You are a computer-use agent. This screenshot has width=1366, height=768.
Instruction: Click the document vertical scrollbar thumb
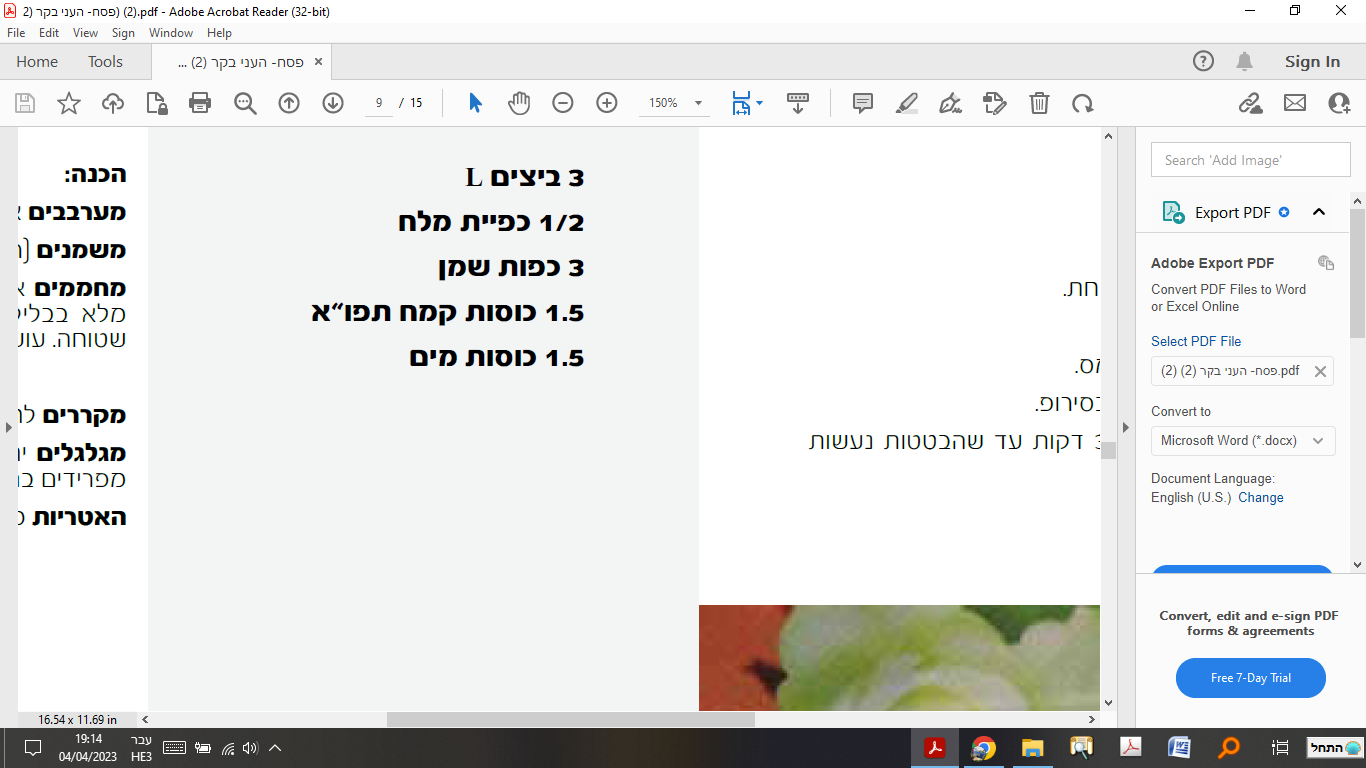(x=1108, y=450)
